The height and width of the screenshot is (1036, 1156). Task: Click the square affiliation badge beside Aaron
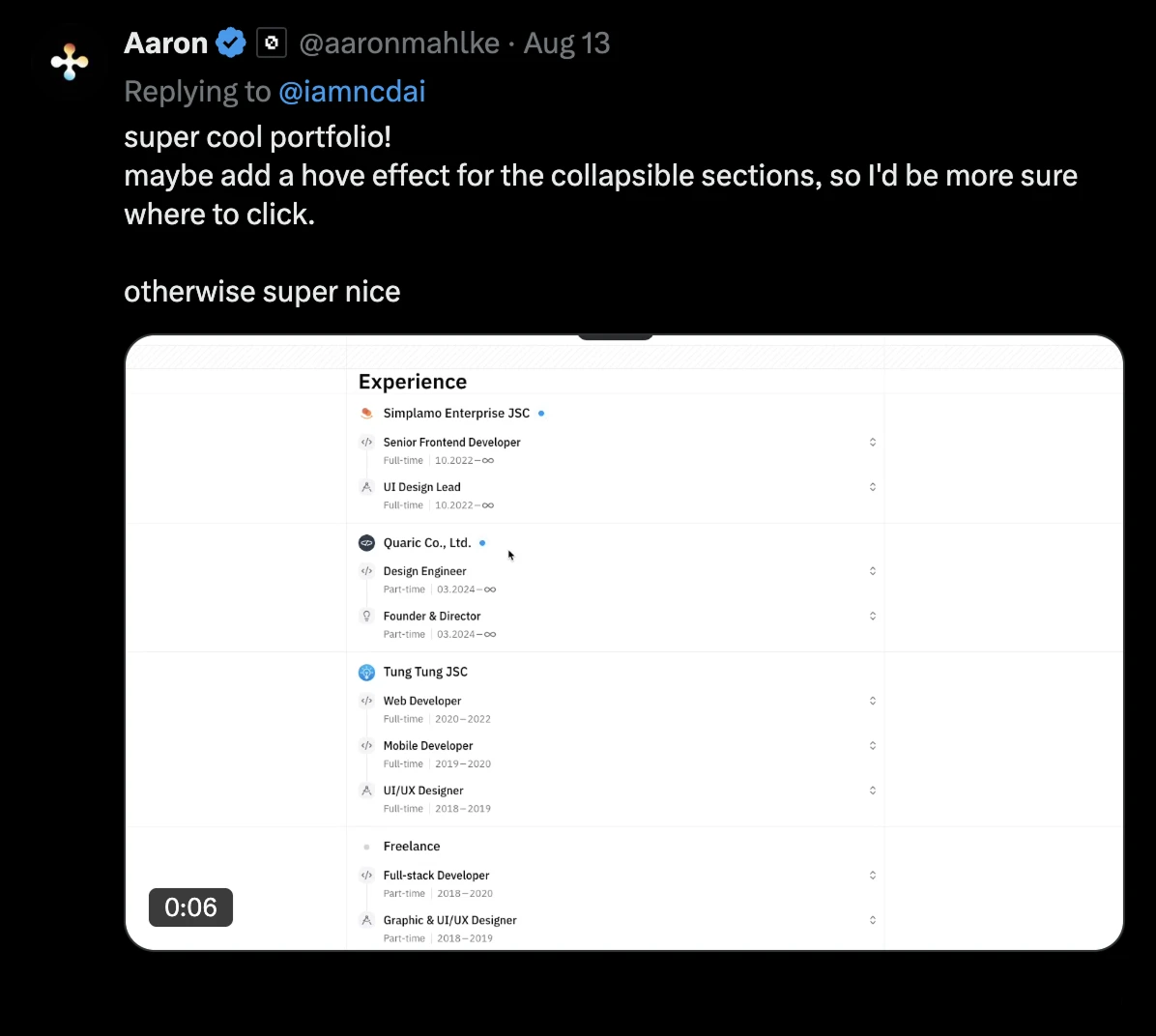(x=272, y=43)
